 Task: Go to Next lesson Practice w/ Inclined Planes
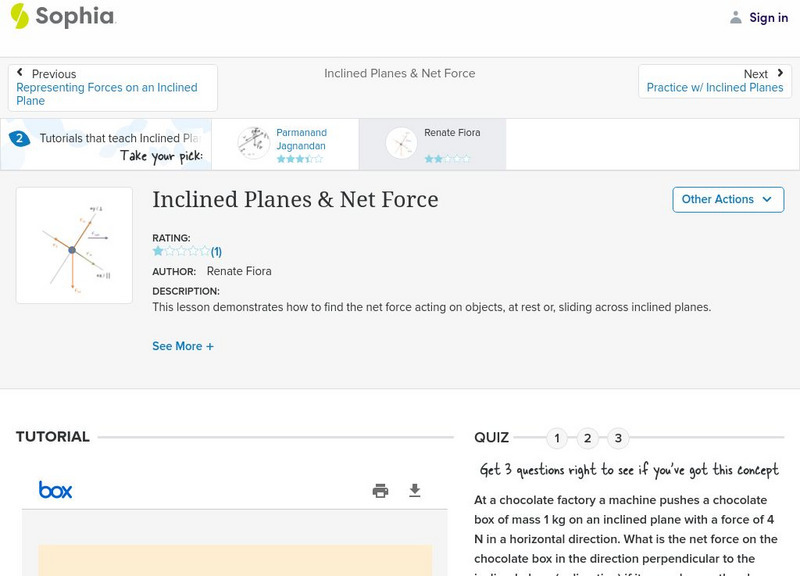coord(714,81)
